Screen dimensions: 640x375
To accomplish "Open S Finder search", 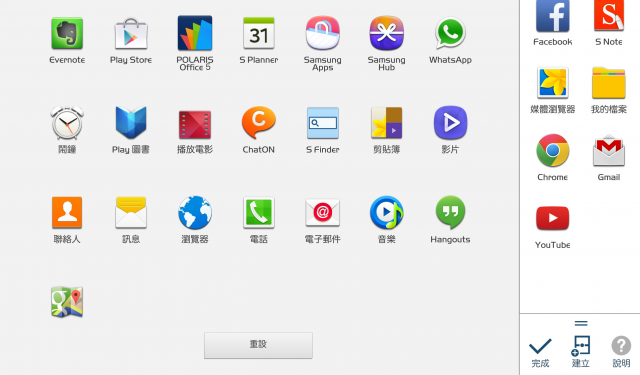I will 322,123.
